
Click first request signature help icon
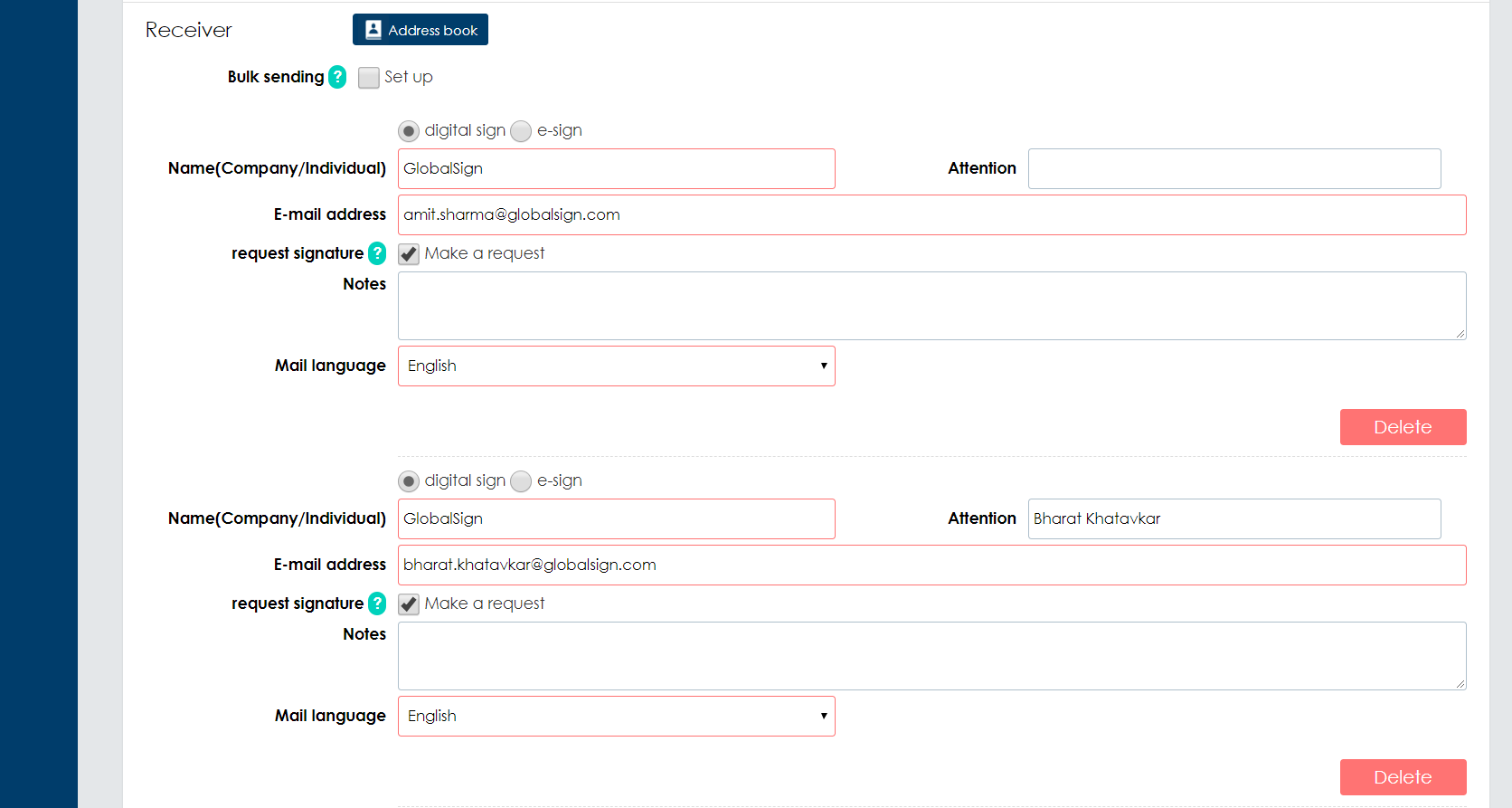tap(377, 253)
